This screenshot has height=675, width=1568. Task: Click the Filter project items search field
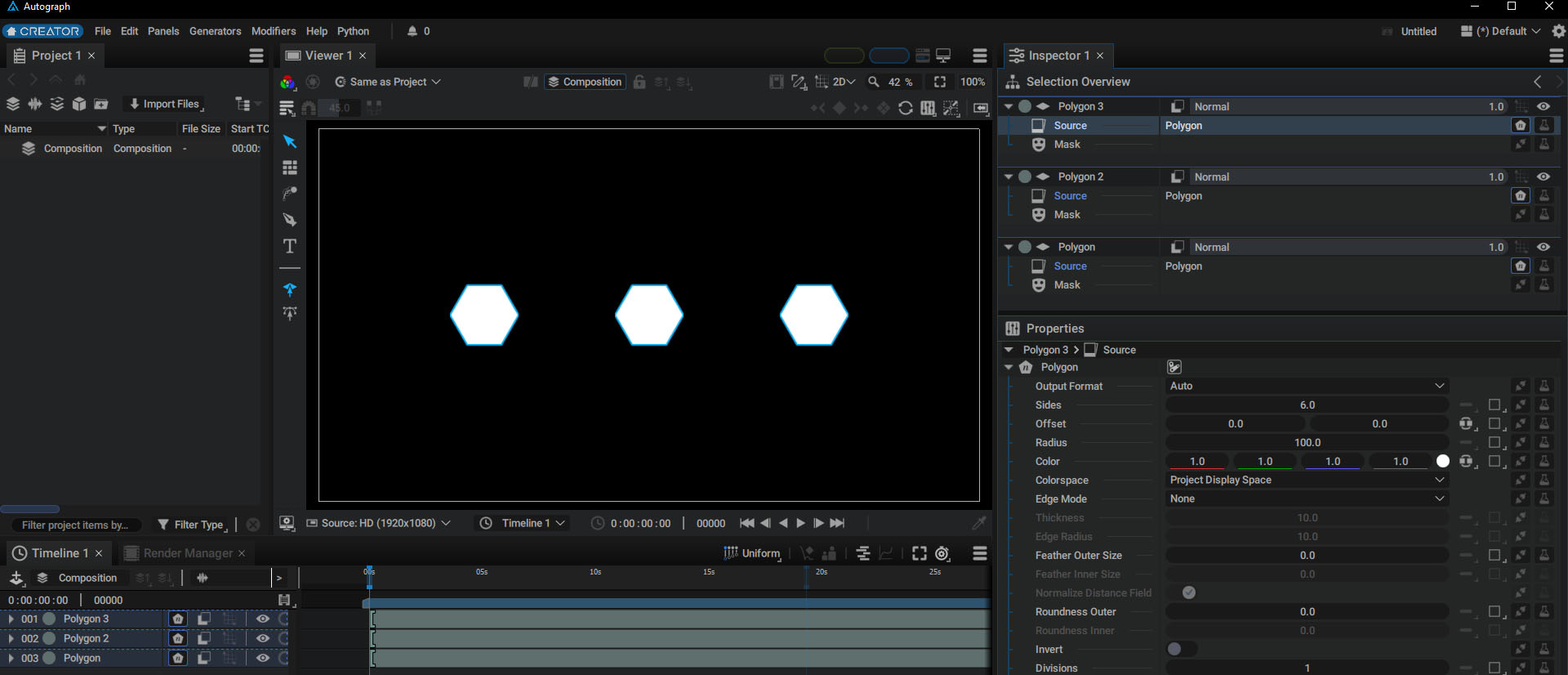pos(75,525)
